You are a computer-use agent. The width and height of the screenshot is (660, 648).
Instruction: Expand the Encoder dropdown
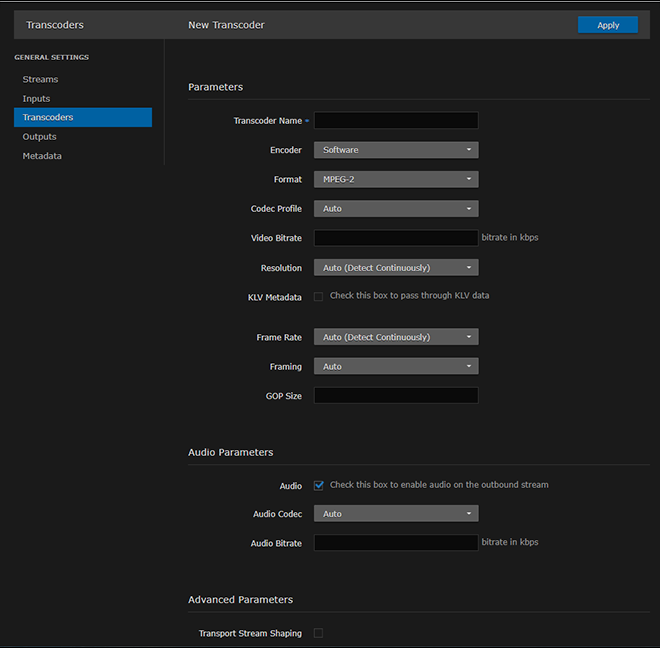point(396,150)
